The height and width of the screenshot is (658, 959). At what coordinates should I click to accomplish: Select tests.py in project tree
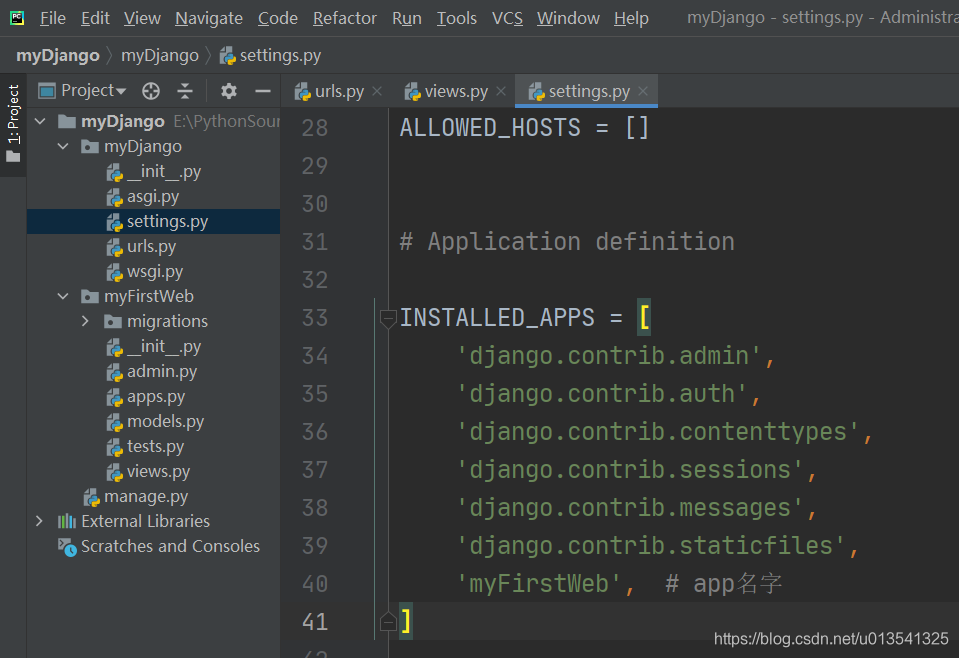point(155,447)
